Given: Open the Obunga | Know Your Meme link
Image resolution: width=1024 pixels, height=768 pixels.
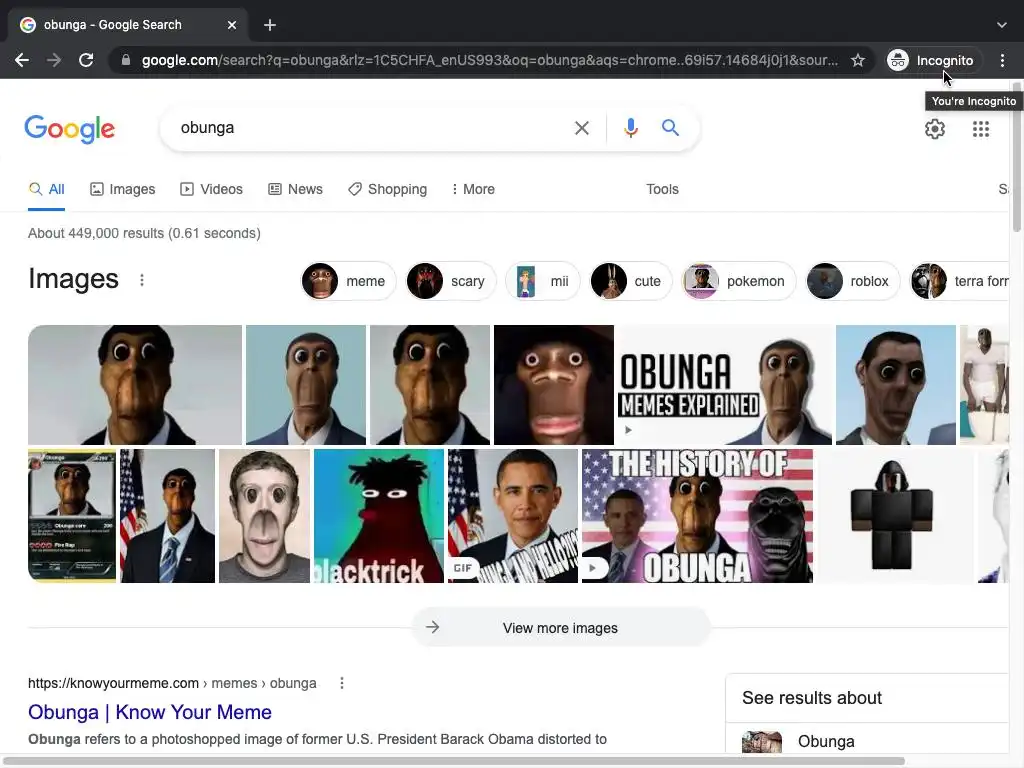Looking at the screenshot, I should (x=150, y=712).
